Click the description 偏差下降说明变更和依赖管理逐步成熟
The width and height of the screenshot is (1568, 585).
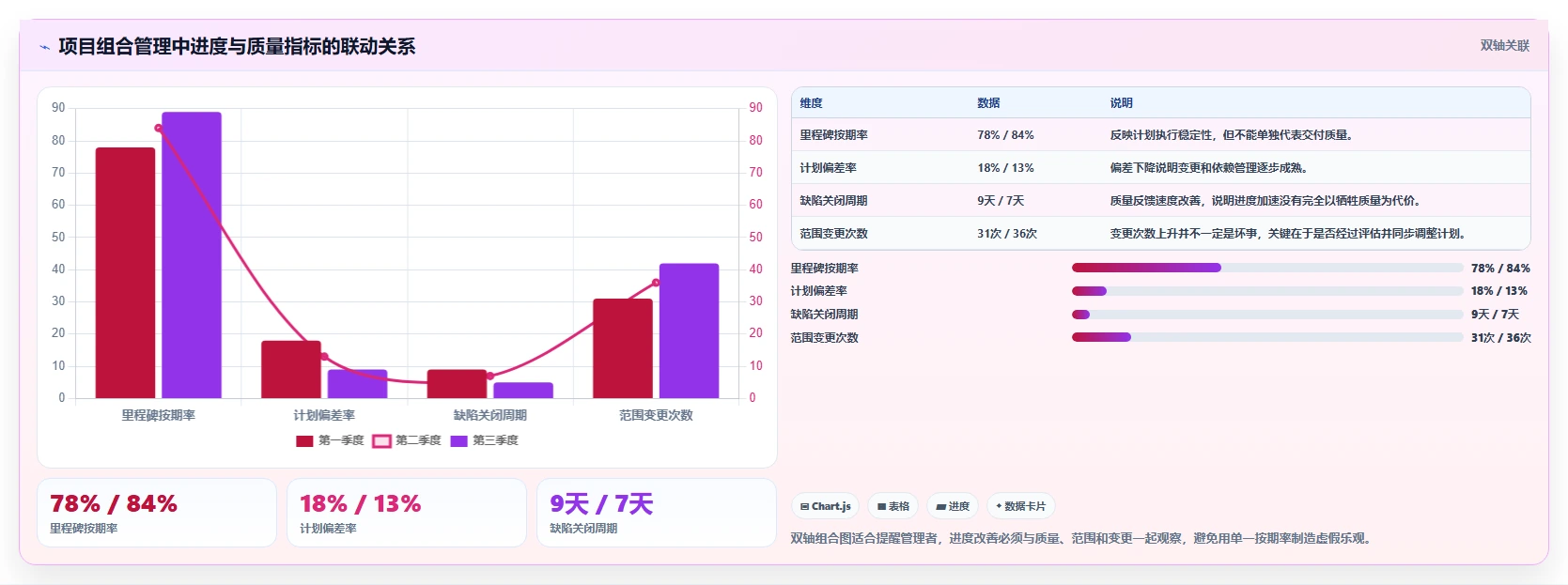[x=1208, y=168]
